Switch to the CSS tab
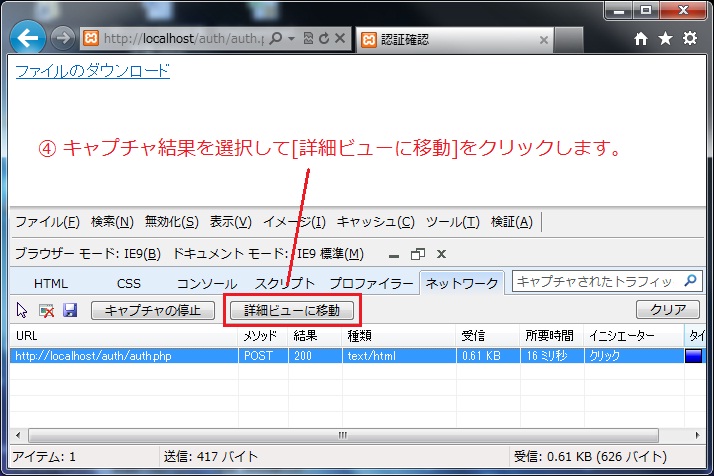The width and height of the screenshot is (714, 476). (129, 283)
